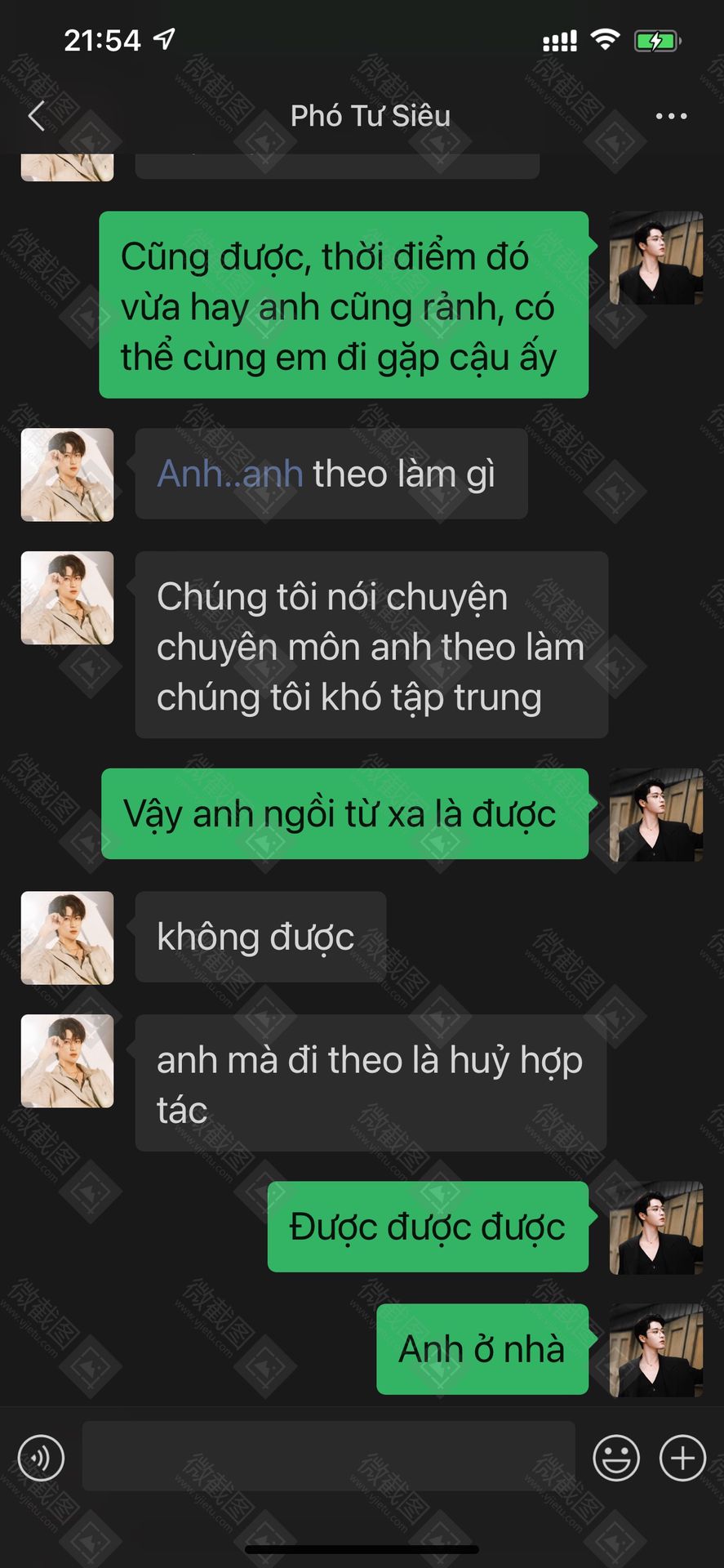Open the highlighted 'Anh..anh' link text

tap(230, 474)
